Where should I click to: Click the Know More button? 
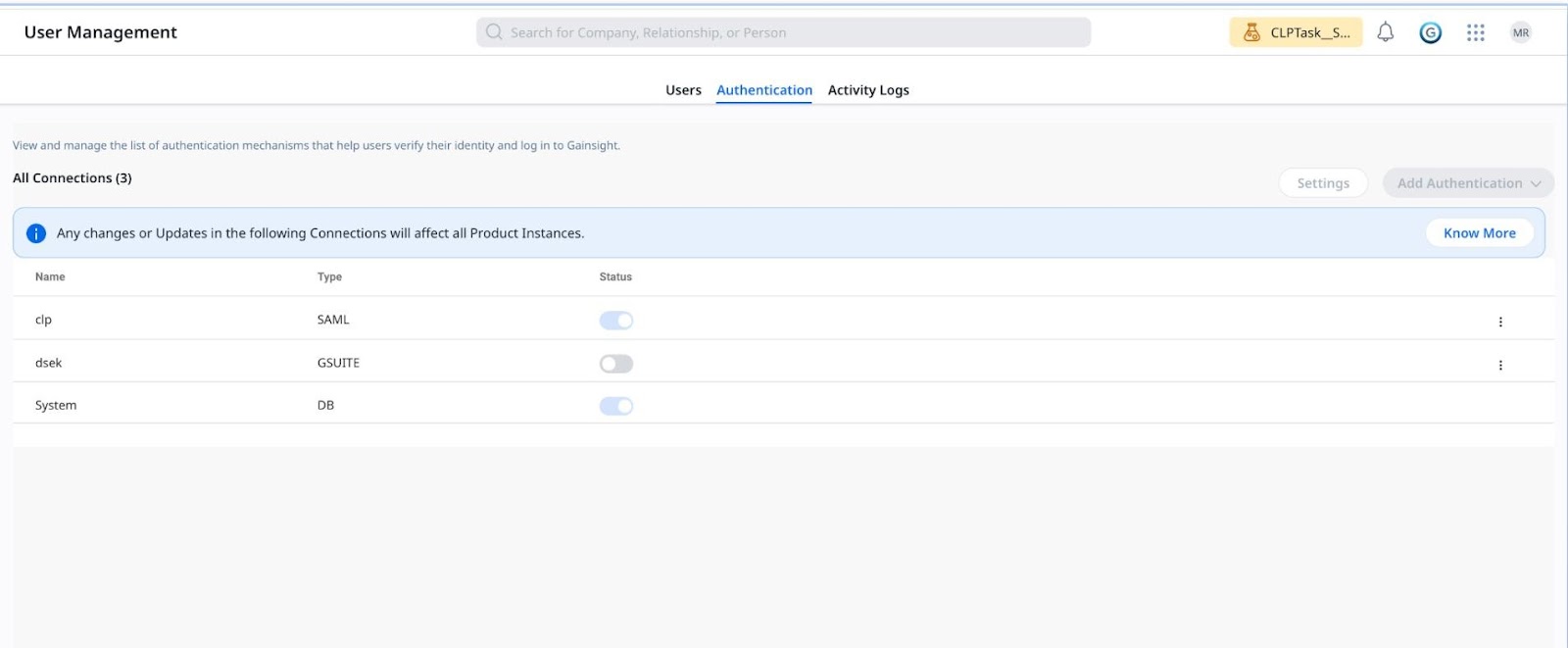point(1479,233)
